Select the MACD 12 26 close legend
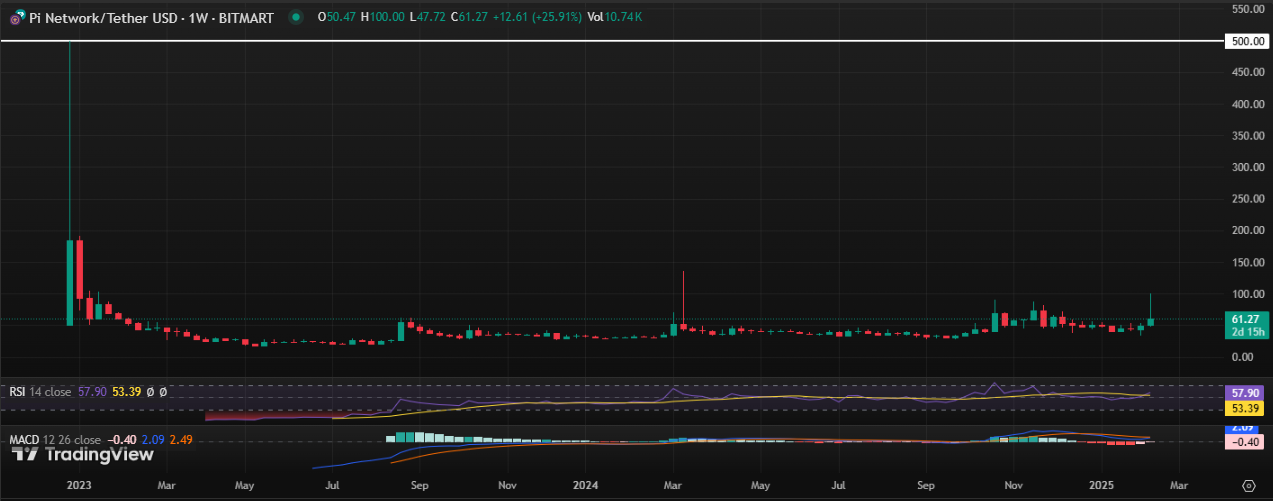1273x501 pixels. tap(55, 440)
